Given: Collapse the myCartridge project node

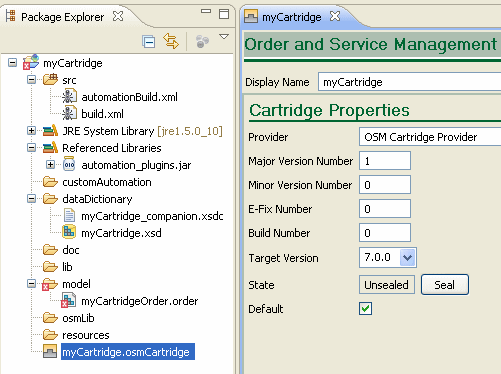Looking at the screenshot, I should click(12, 63).
